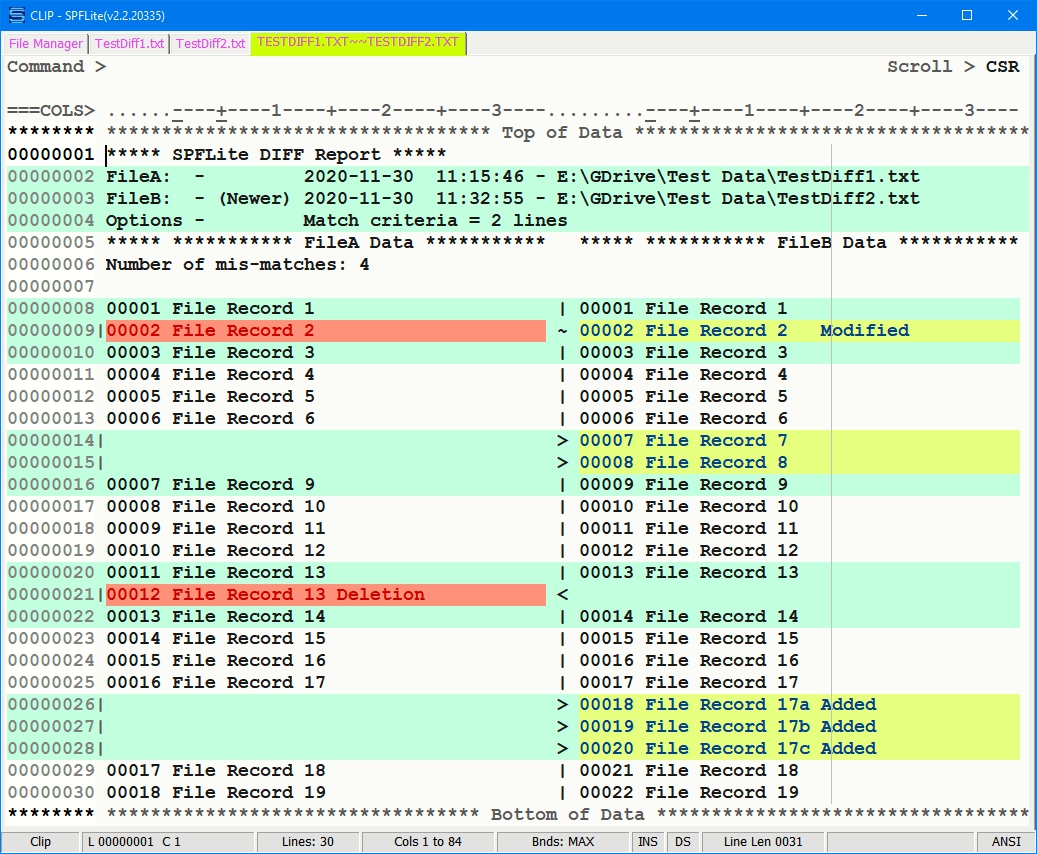Click the red '00002 File Record 2' line
The image size is (1037, 854).
pos(325,331)
